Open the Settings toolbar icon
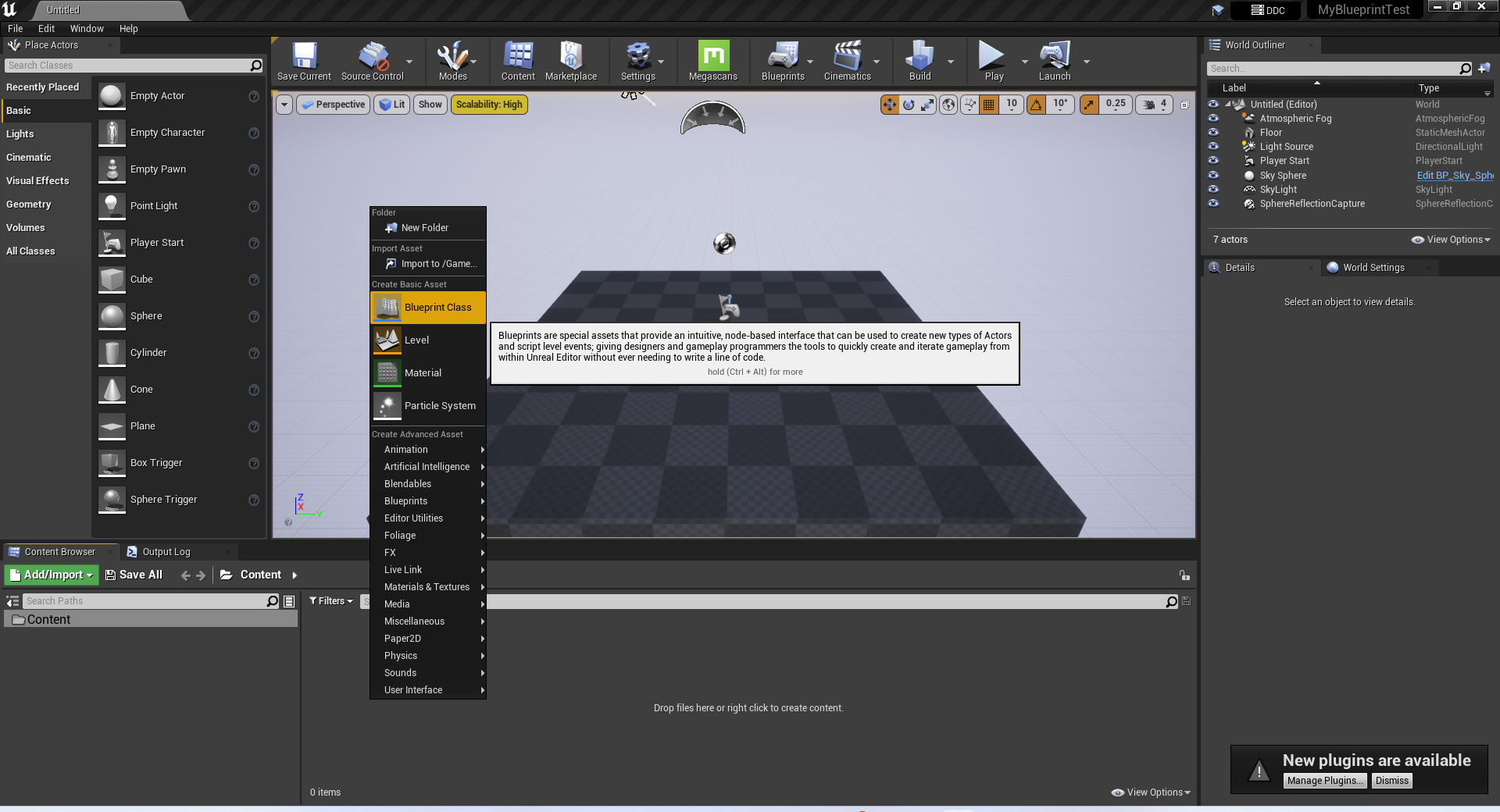1500x812 pixels. click(x=638, y=61)
